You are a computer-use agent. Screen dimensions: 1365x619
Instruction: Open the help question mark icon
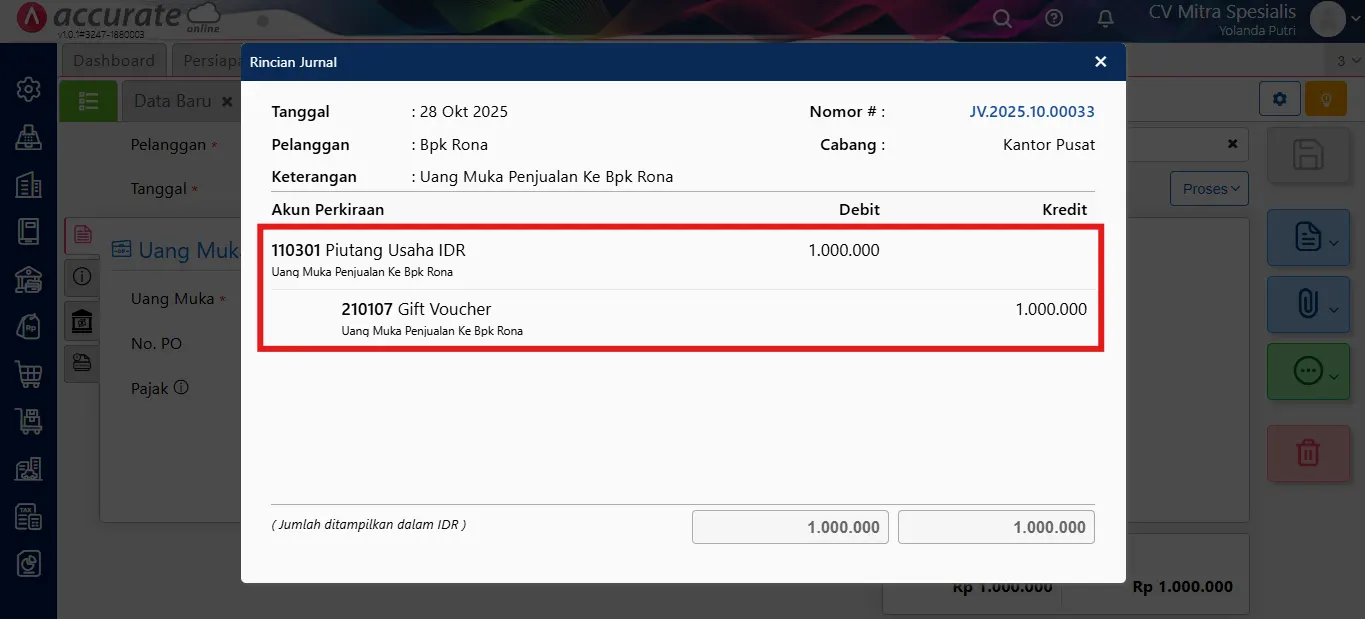tap(1054, 18)
